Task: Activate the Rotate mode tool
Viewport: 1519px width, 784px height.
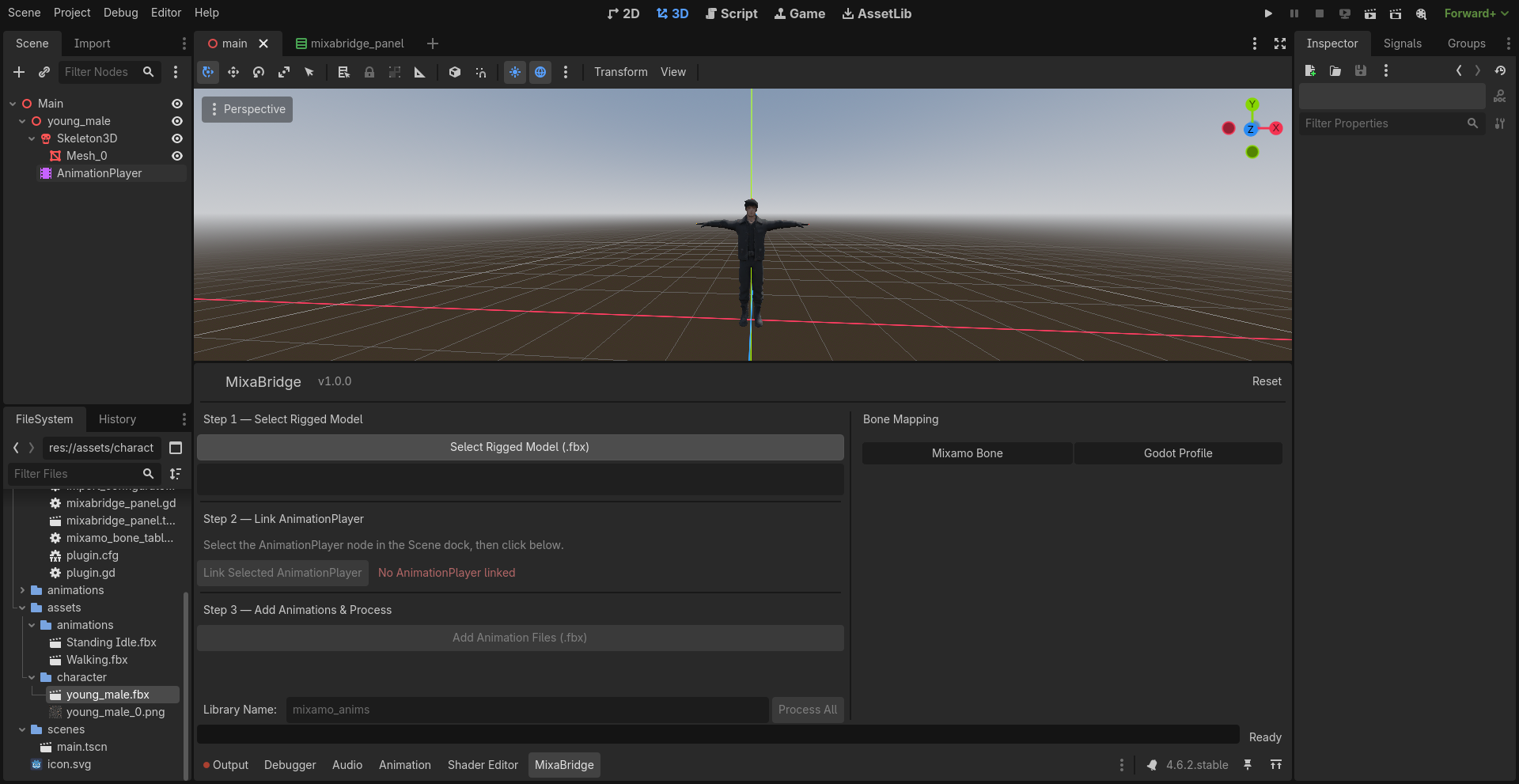Action: pyautogui.click(x=259, y=72)
